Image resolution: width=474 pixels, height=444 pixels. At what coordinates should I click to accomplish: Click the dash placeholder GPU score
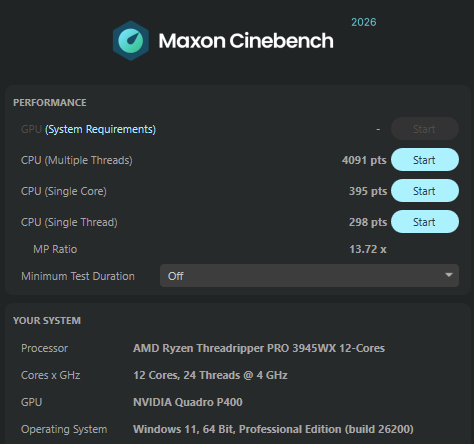[x=378, y=129]
